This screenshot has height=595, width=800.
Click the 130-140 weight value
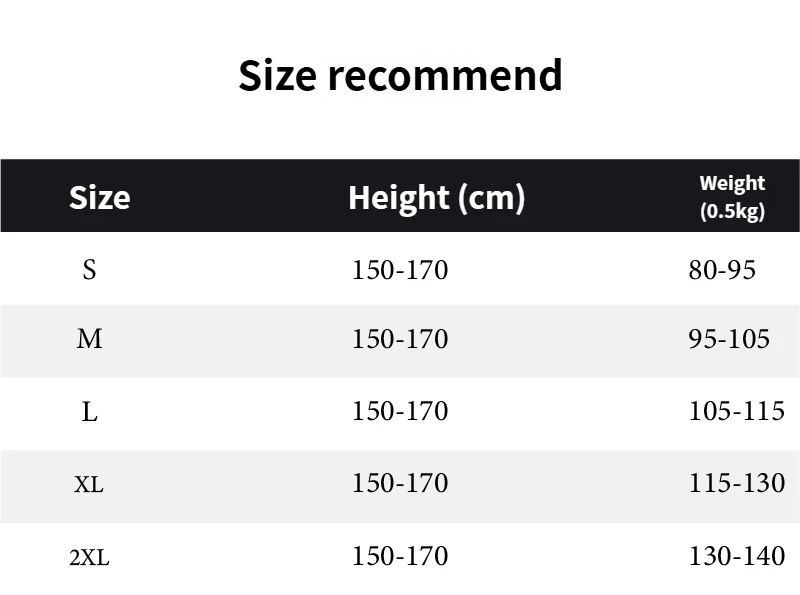click(737, 556)
